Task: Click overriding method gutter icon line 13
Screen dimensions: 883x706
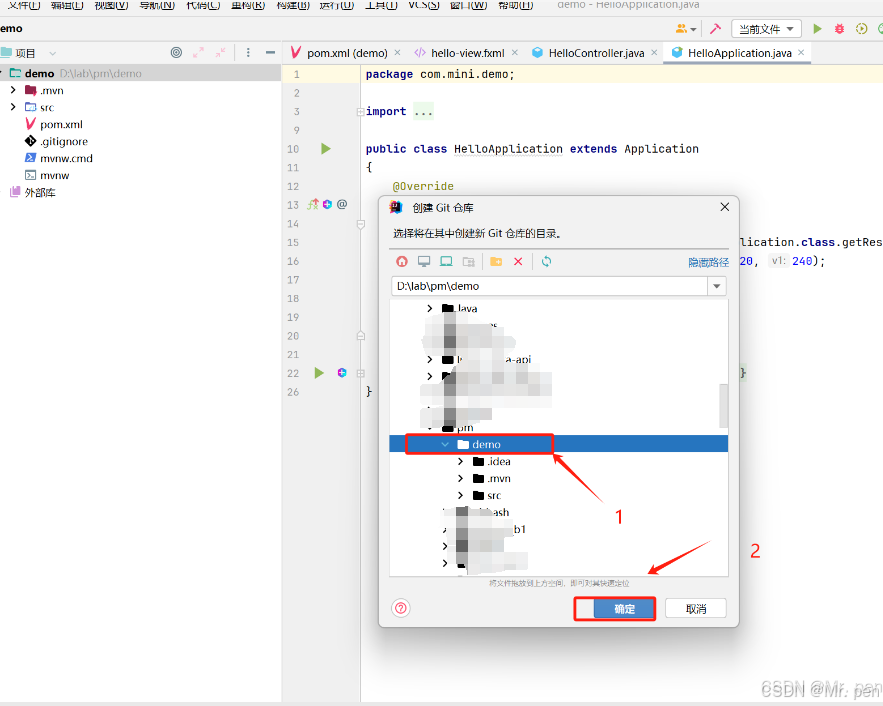Action: click(x=313, y=204)
